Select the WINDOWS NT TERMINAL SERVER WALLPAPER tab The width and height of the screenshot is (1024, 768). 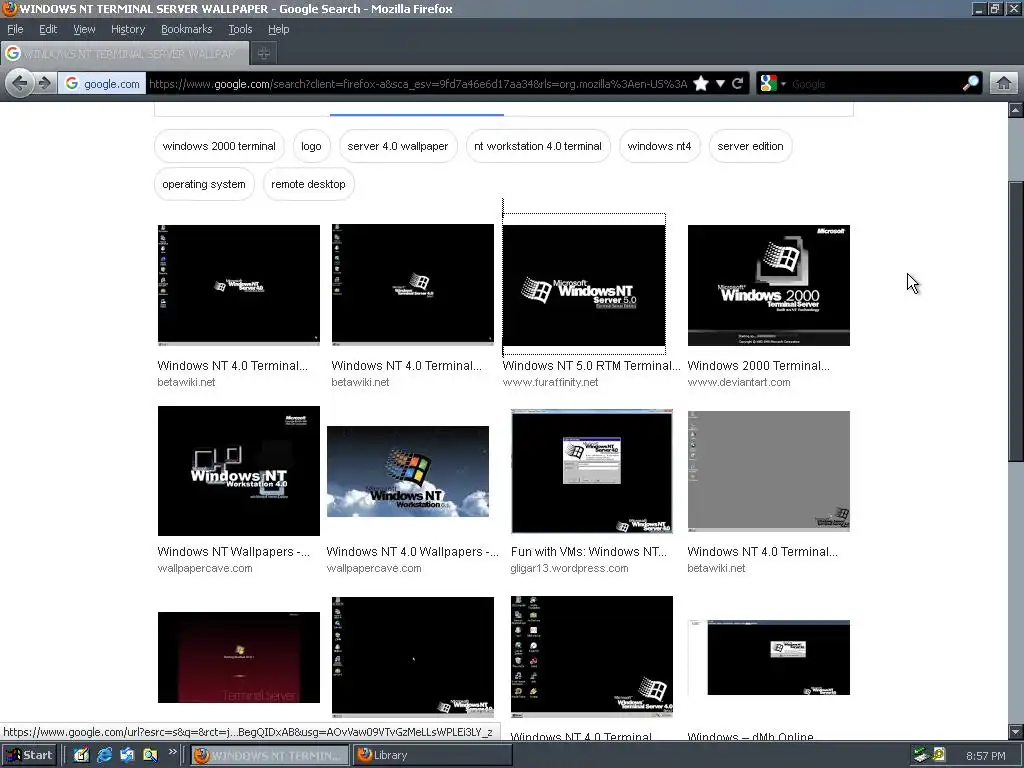pyautogui.click(x=125, y=54)
